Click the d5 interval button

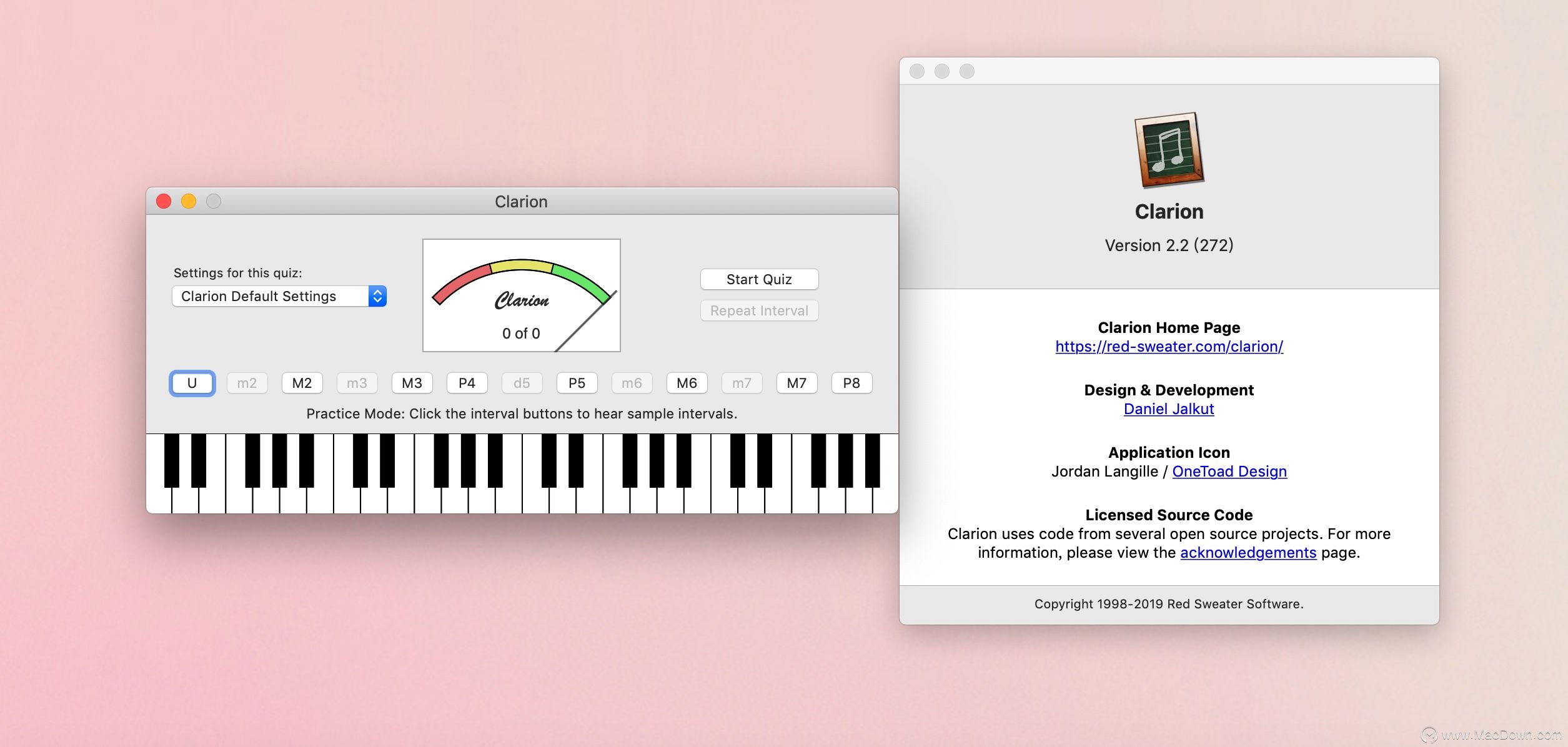pos(522,383)
